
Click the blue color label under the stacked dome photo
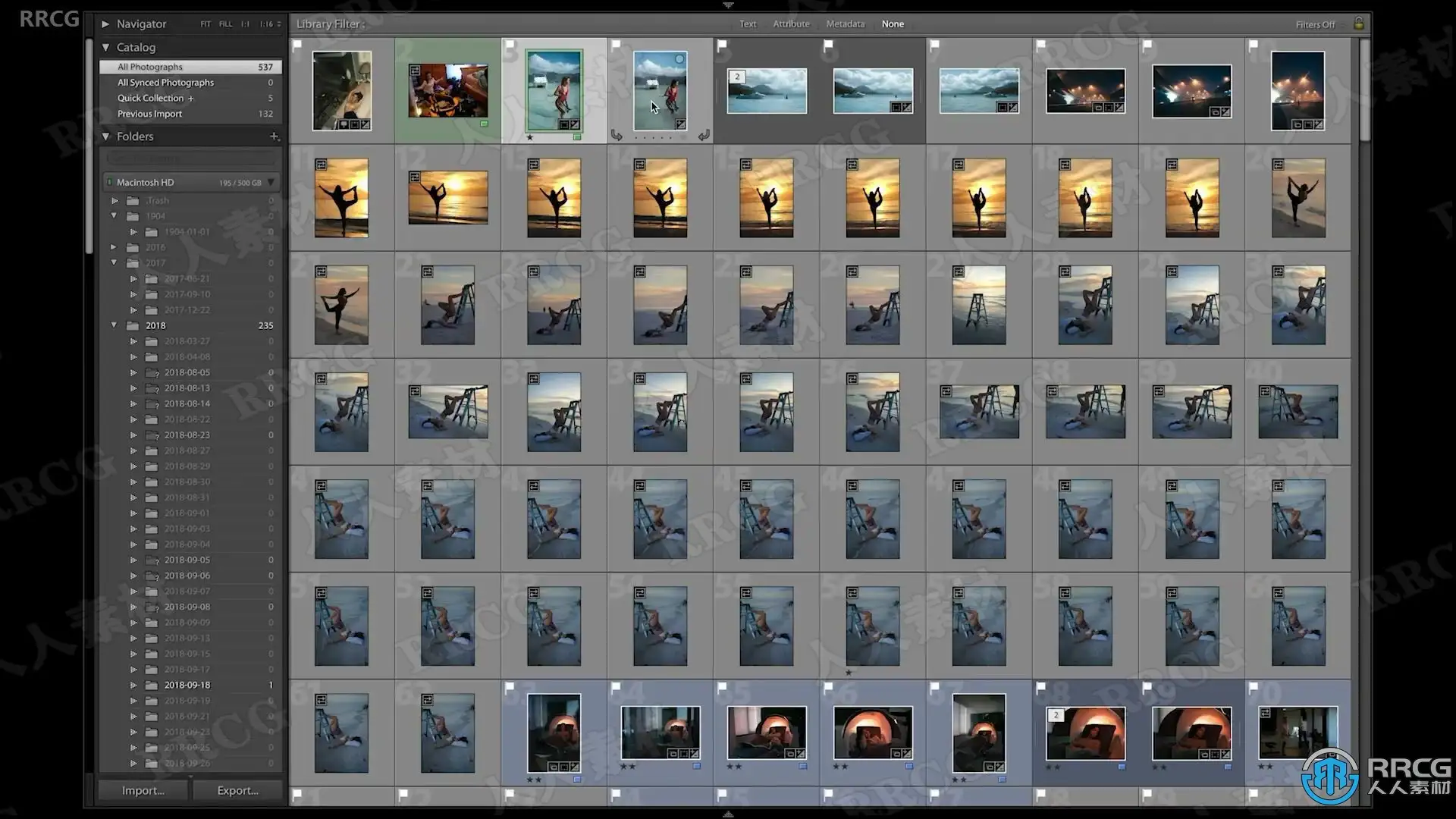pyautogui.click(x=1122, y=767)
